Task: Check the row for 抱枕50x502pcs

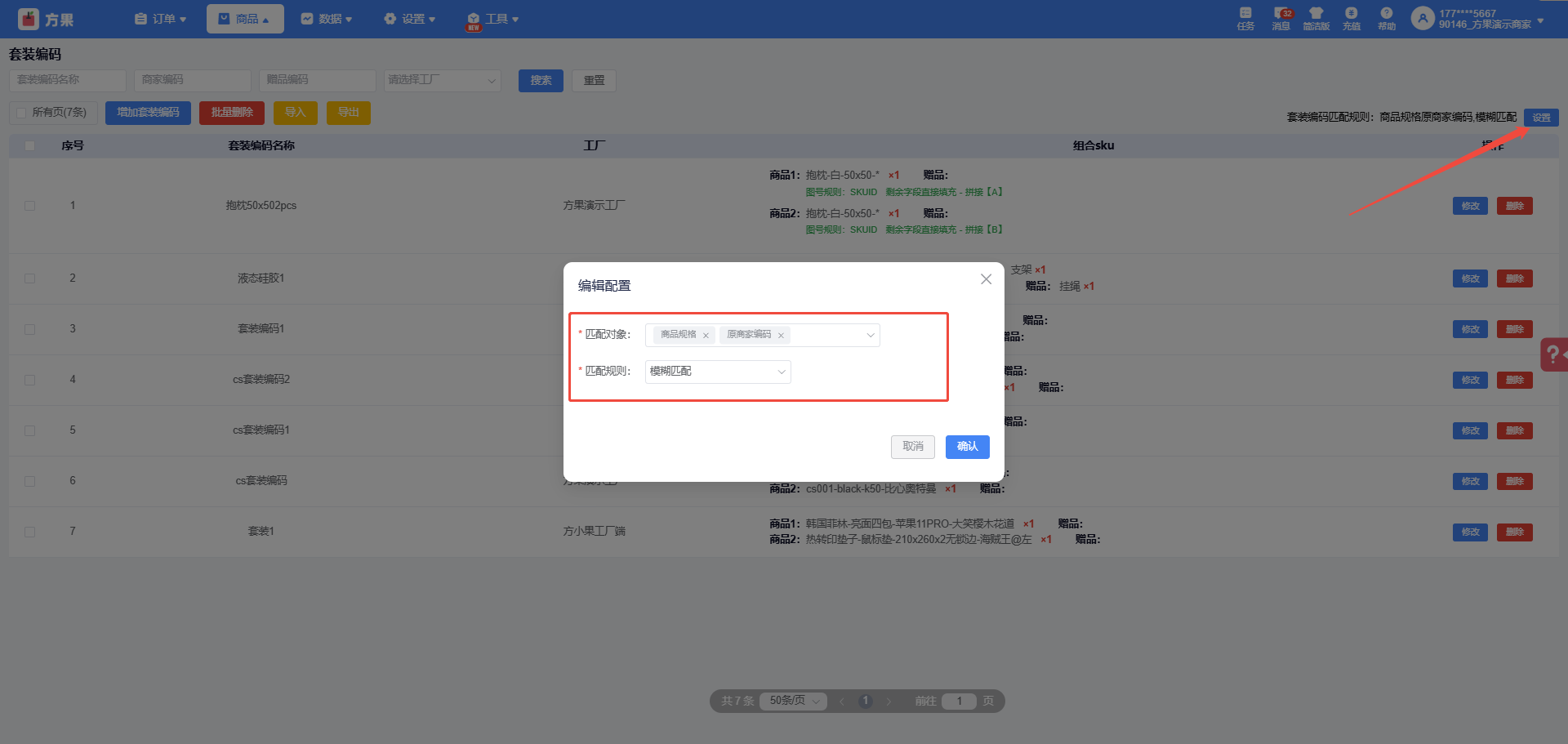Action: tap(30, 206)
